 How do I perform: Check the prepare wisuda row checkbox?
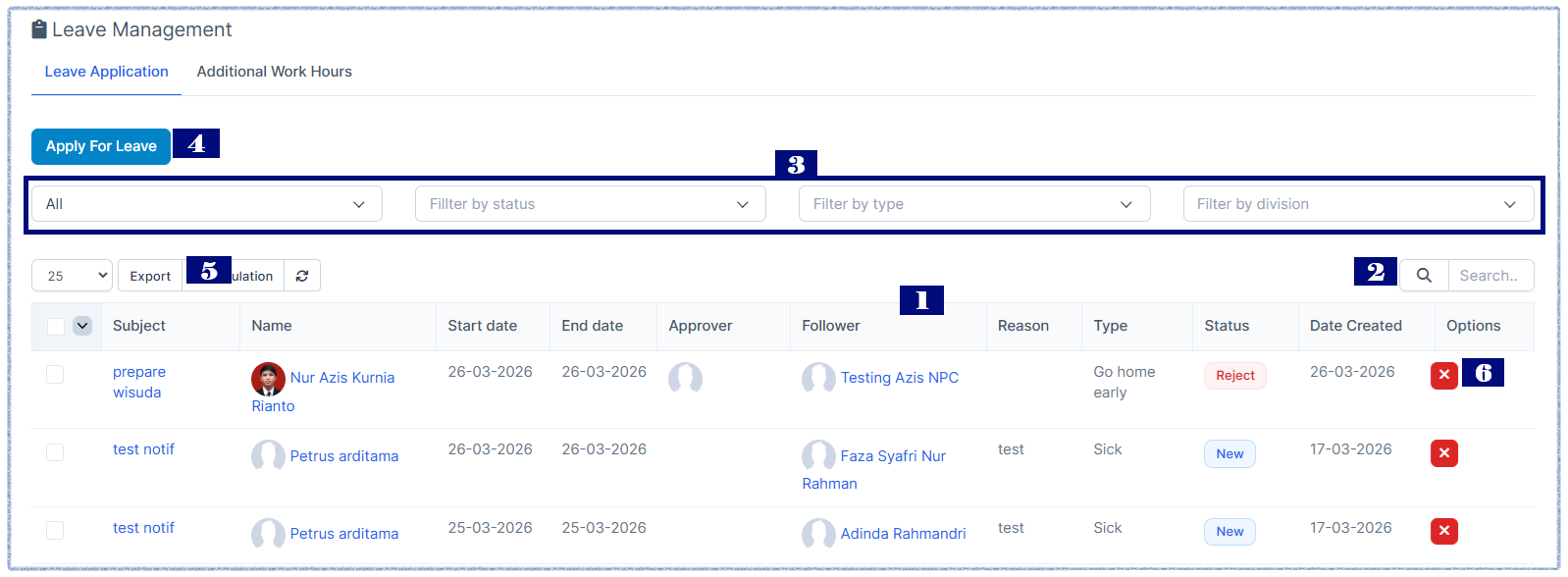click(55, 374)
